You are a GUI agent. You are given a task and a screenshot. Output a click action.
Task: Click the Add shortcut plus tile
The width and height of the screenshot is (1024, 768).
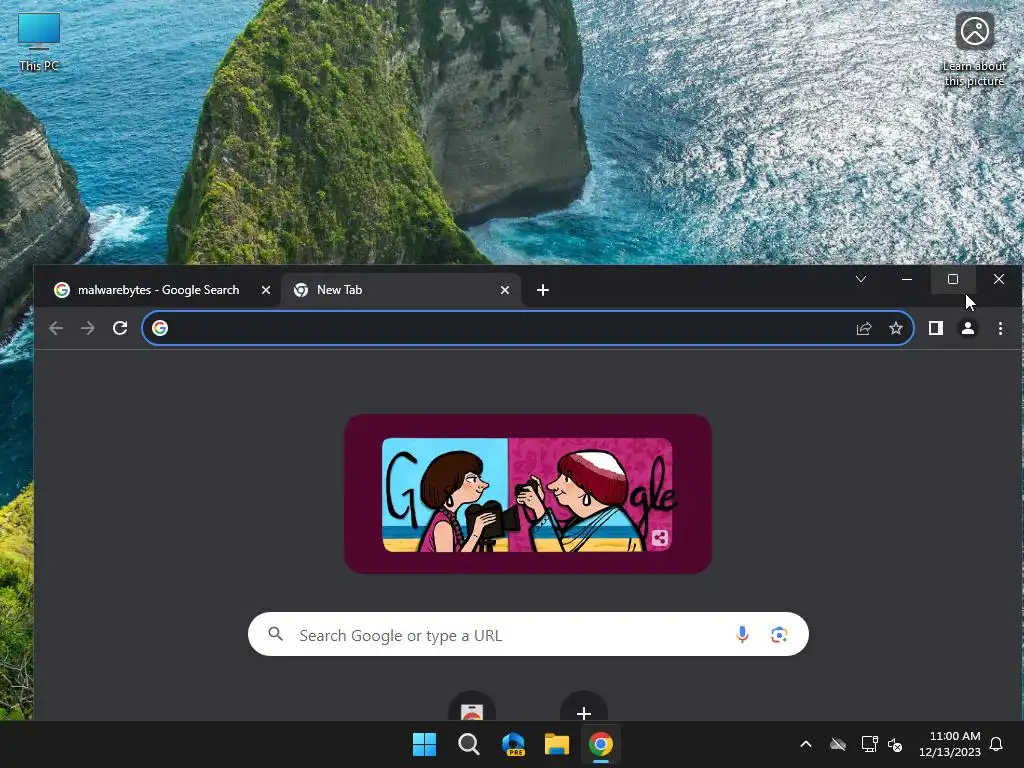[x=584, y=709]
